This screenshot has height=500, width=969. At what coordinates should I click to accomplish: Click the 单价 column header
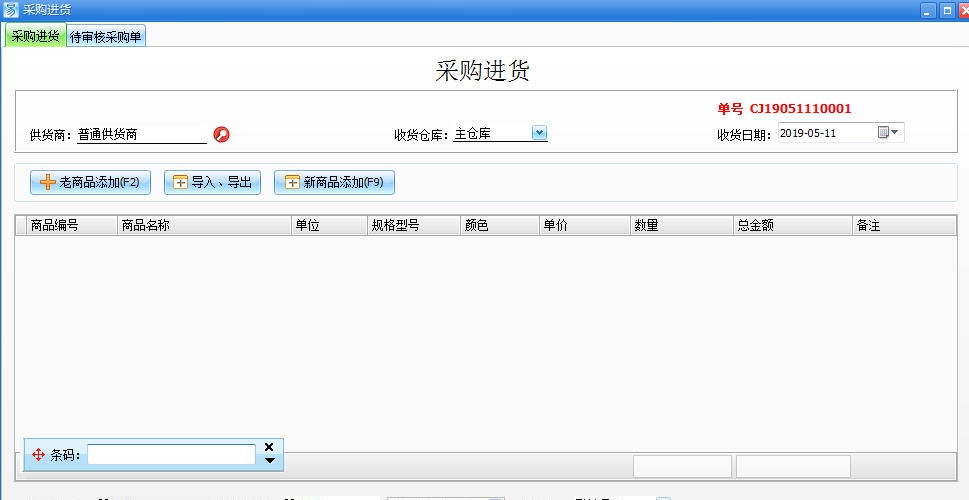585,226
